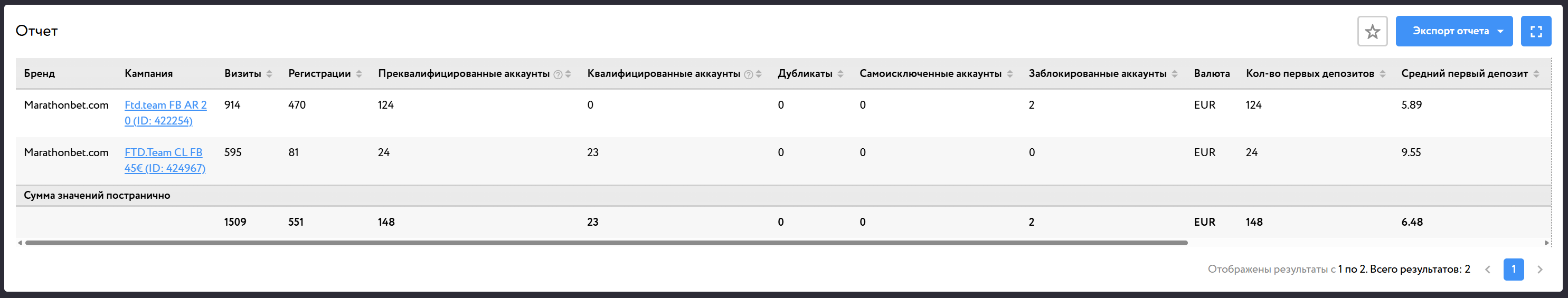1568x298 pixels.
Task: Sort by the Дубликаты column
Action: [x=840, y=74]
